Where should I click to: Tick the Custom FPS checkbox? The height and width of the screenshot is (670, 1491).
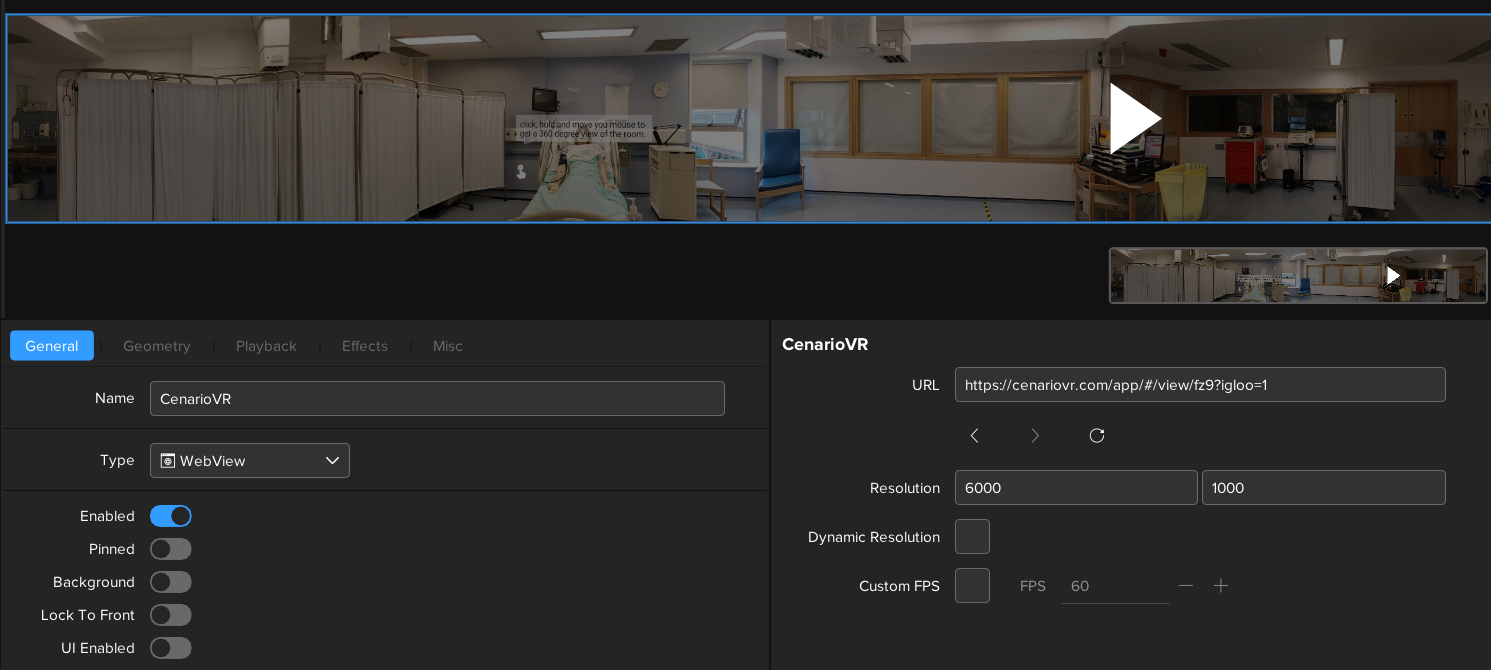coord(972,586)
